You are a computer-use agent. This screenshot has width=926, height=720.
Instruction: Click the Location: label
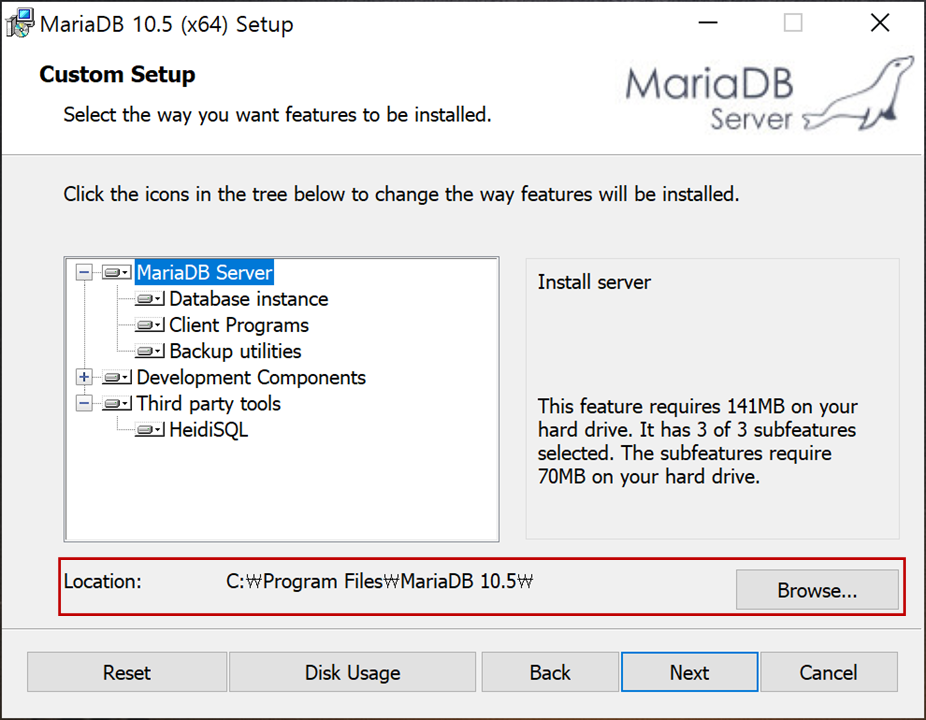tap(103, 581)
